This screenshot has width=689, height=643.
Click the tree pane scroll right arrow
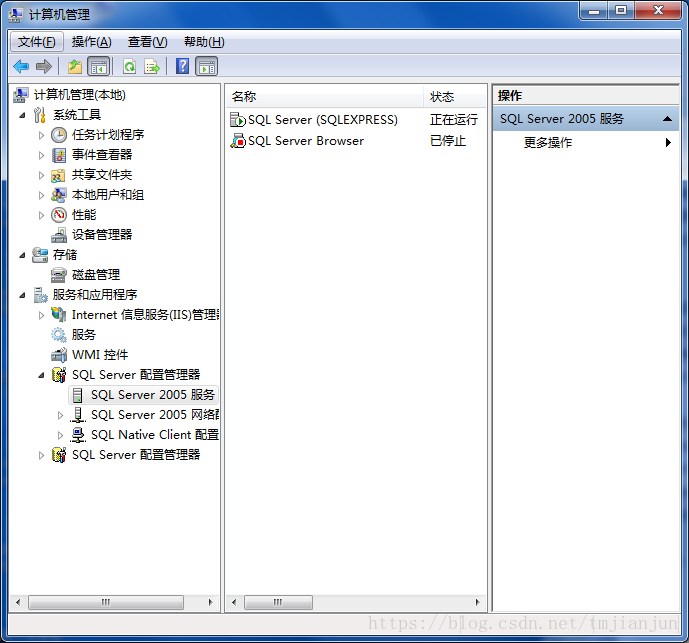tap(210, 602)
